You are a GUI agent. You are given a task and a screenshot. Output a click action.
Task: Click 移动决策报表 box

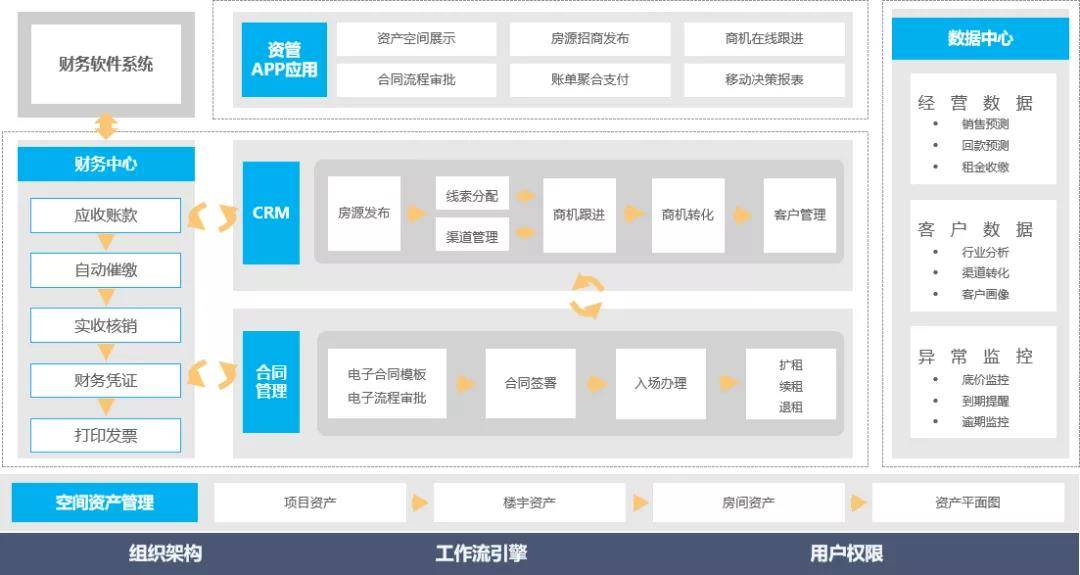(x=764, y=80)
